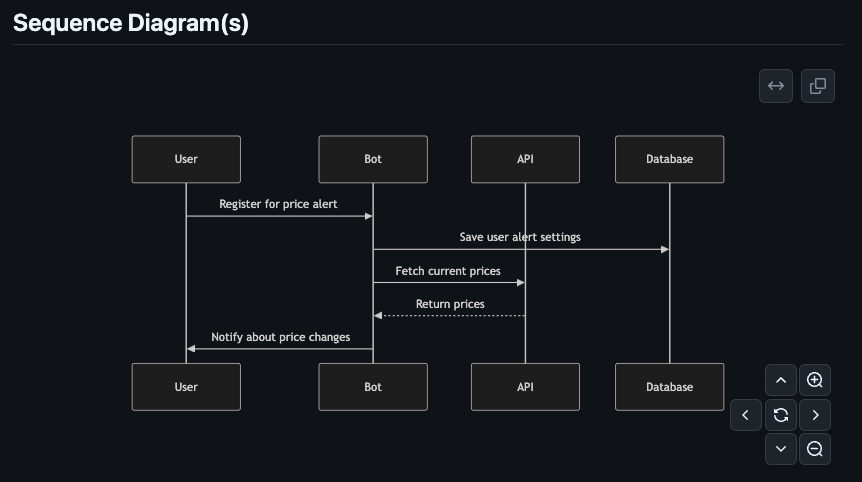The width and height of the screenshot is (862, 482).
Task: Click the top Database participant box
Action: (669, 159)
